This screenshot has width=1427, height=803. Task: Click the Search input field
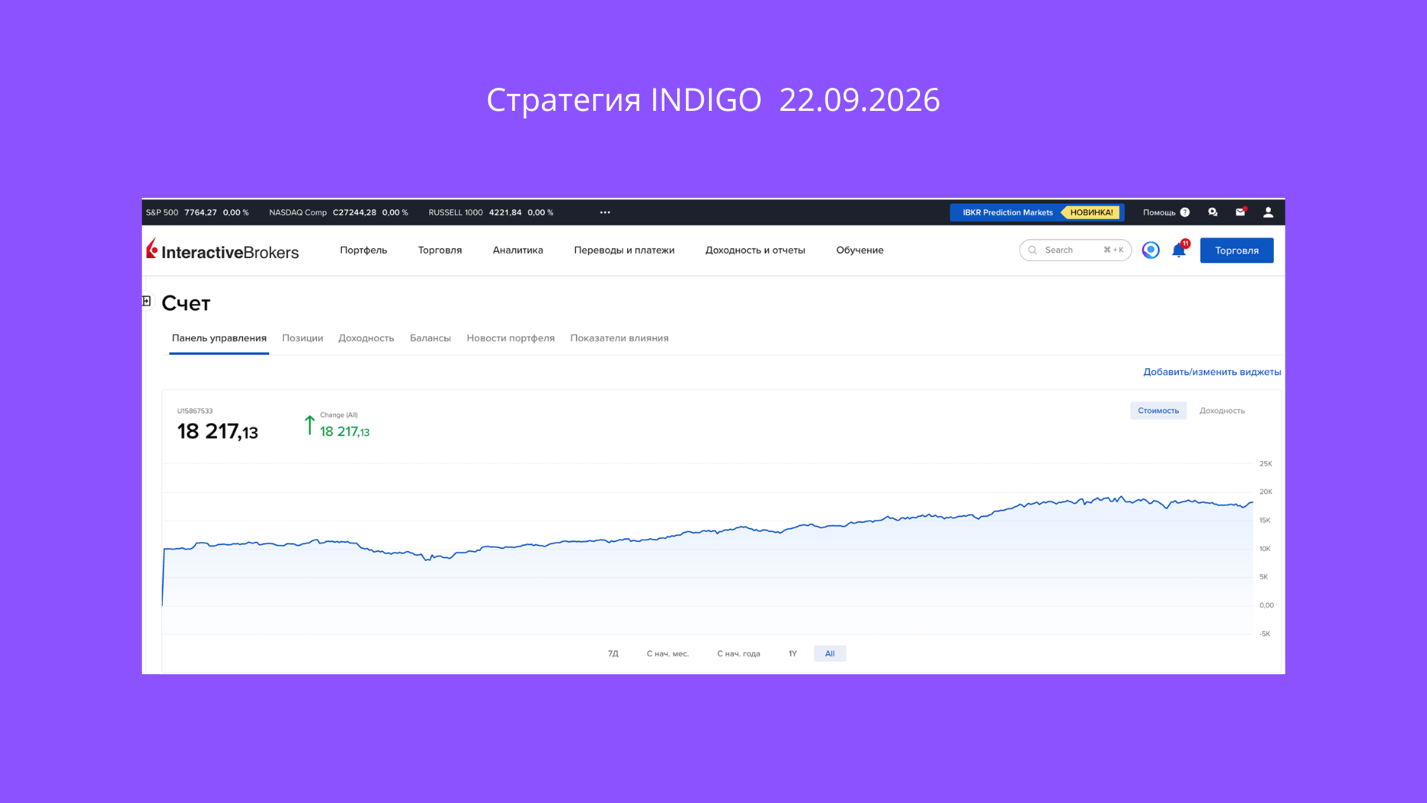(x=1075, y=250)
